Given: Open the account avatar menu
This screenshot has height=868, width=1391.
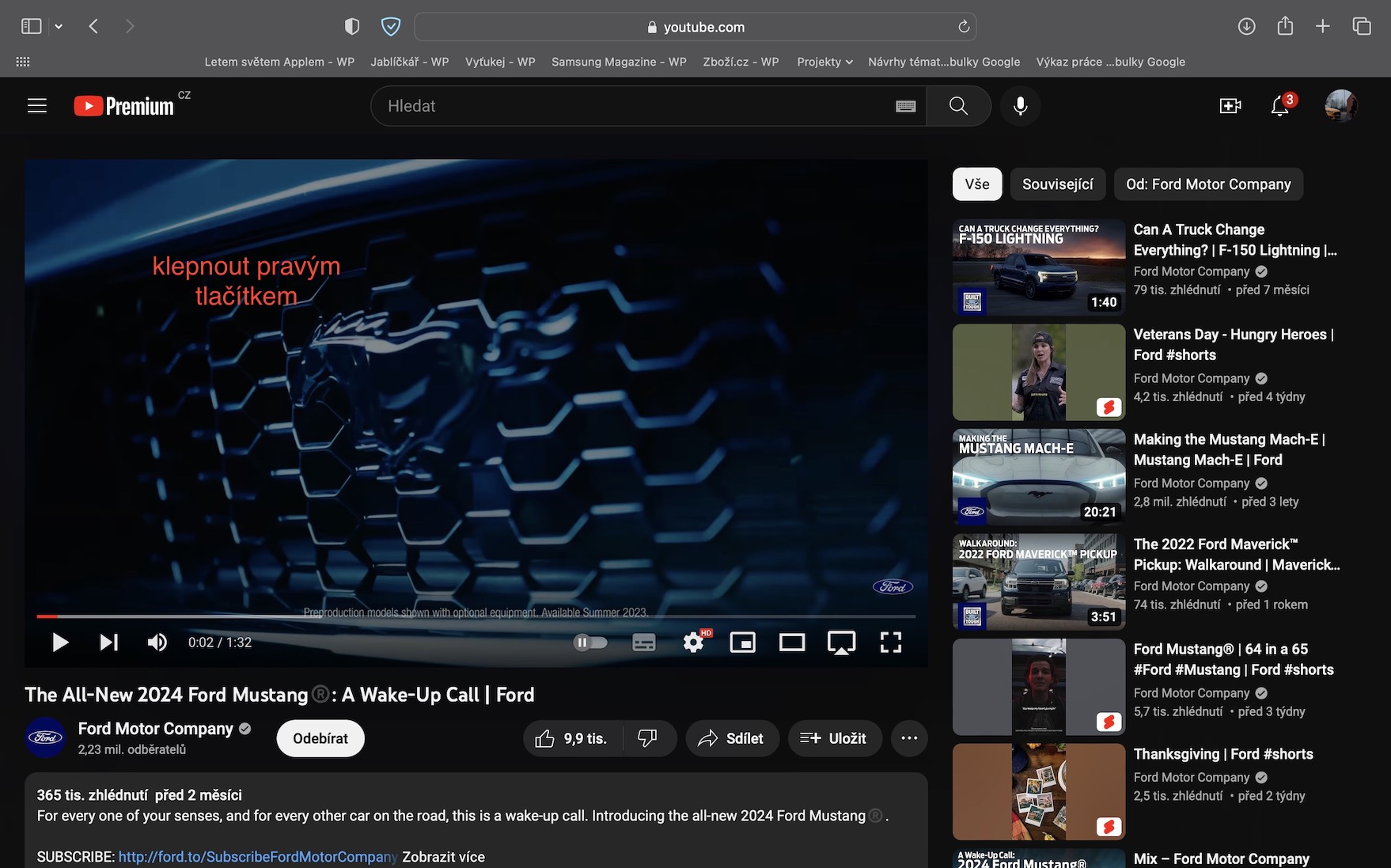Looking at the screenshot, I should (1341, 106).
